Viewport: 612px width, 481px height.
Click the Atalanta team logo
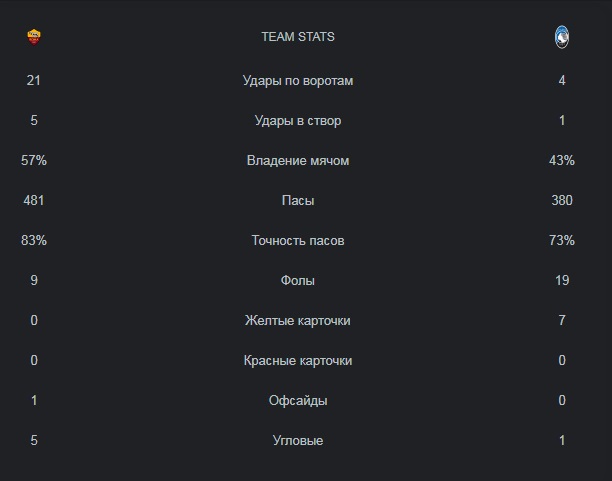tap(561, 37)
